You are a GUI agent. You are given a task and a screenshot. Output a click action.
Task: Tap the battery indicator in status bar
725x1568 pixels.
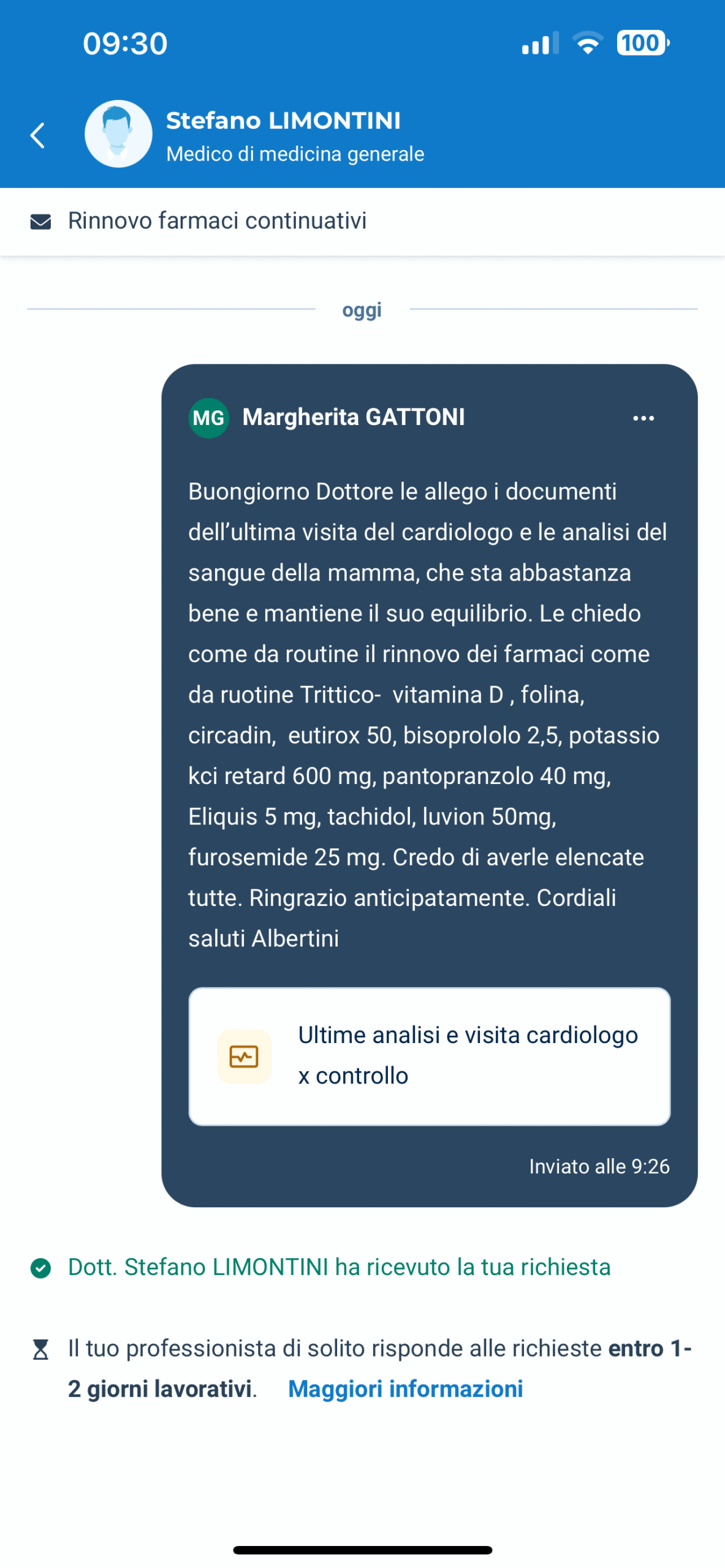(642, 43)
